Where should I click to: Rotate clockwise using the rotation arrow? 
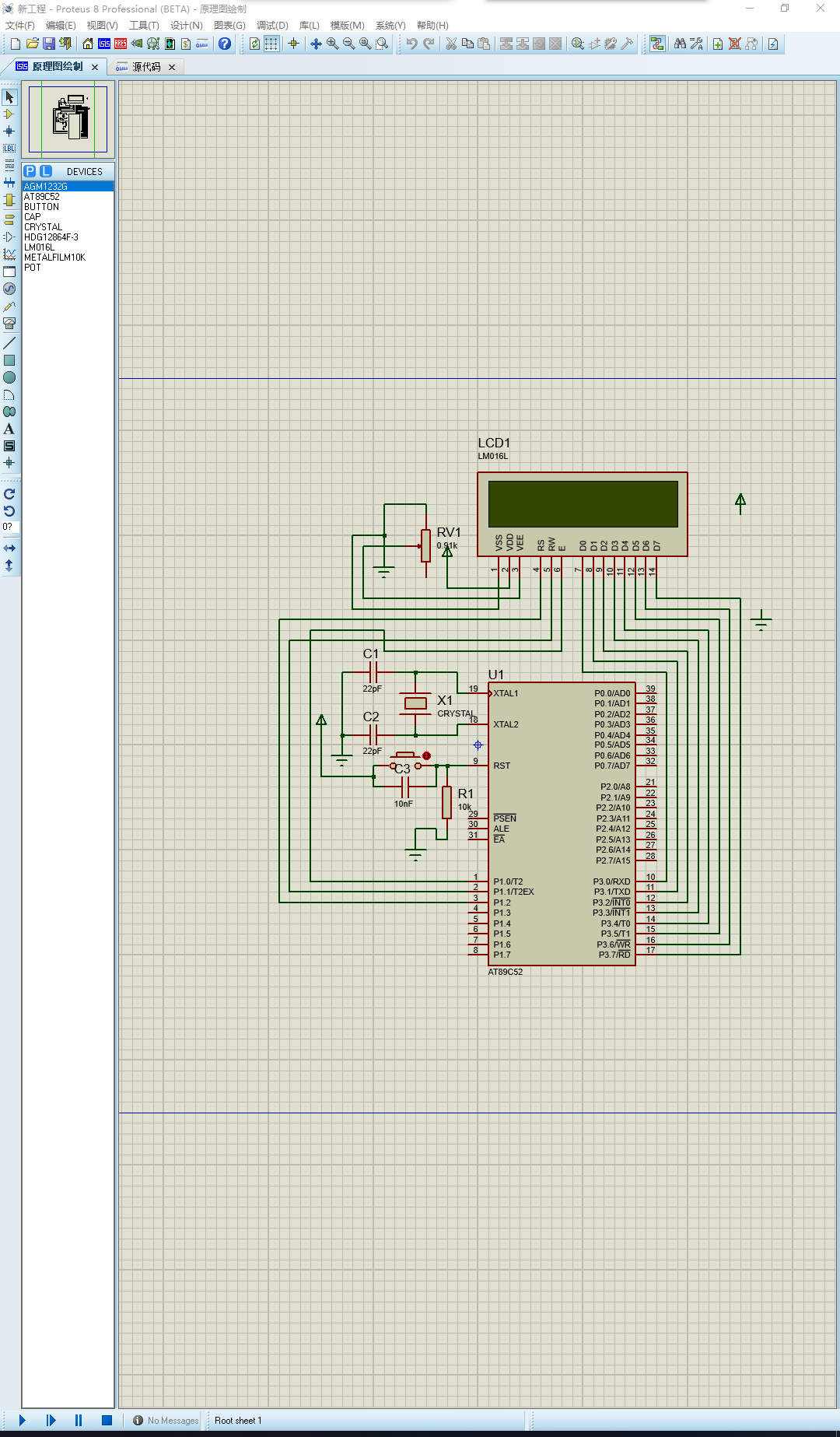pyautogui.click(x=9, y=494)
